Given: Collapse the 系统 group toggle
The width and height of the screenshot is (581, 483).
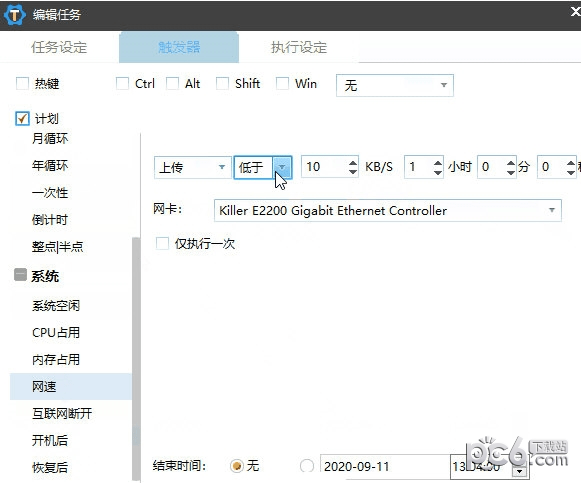Looking at the screenshot, I should click(20, 275).
